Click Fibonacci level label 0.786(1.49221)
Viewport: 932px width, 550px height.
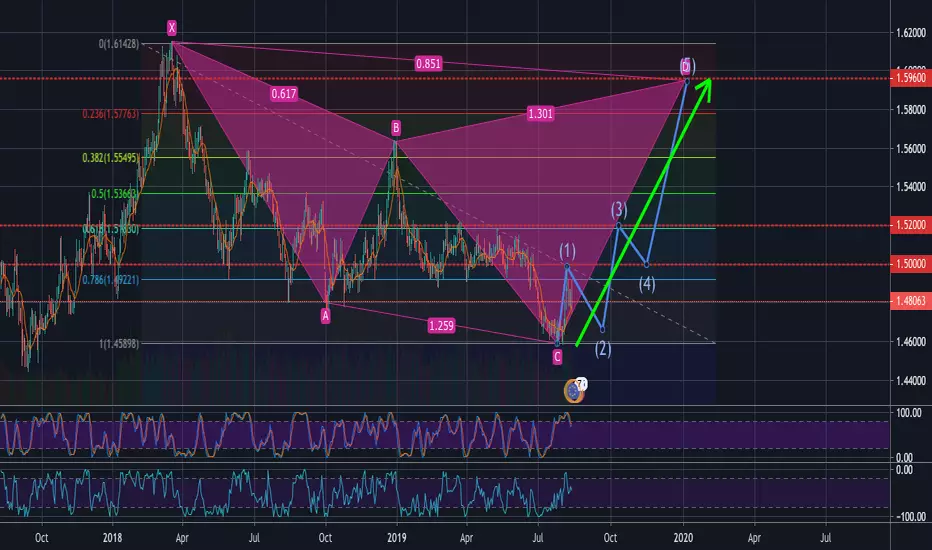tap(111, 279)
